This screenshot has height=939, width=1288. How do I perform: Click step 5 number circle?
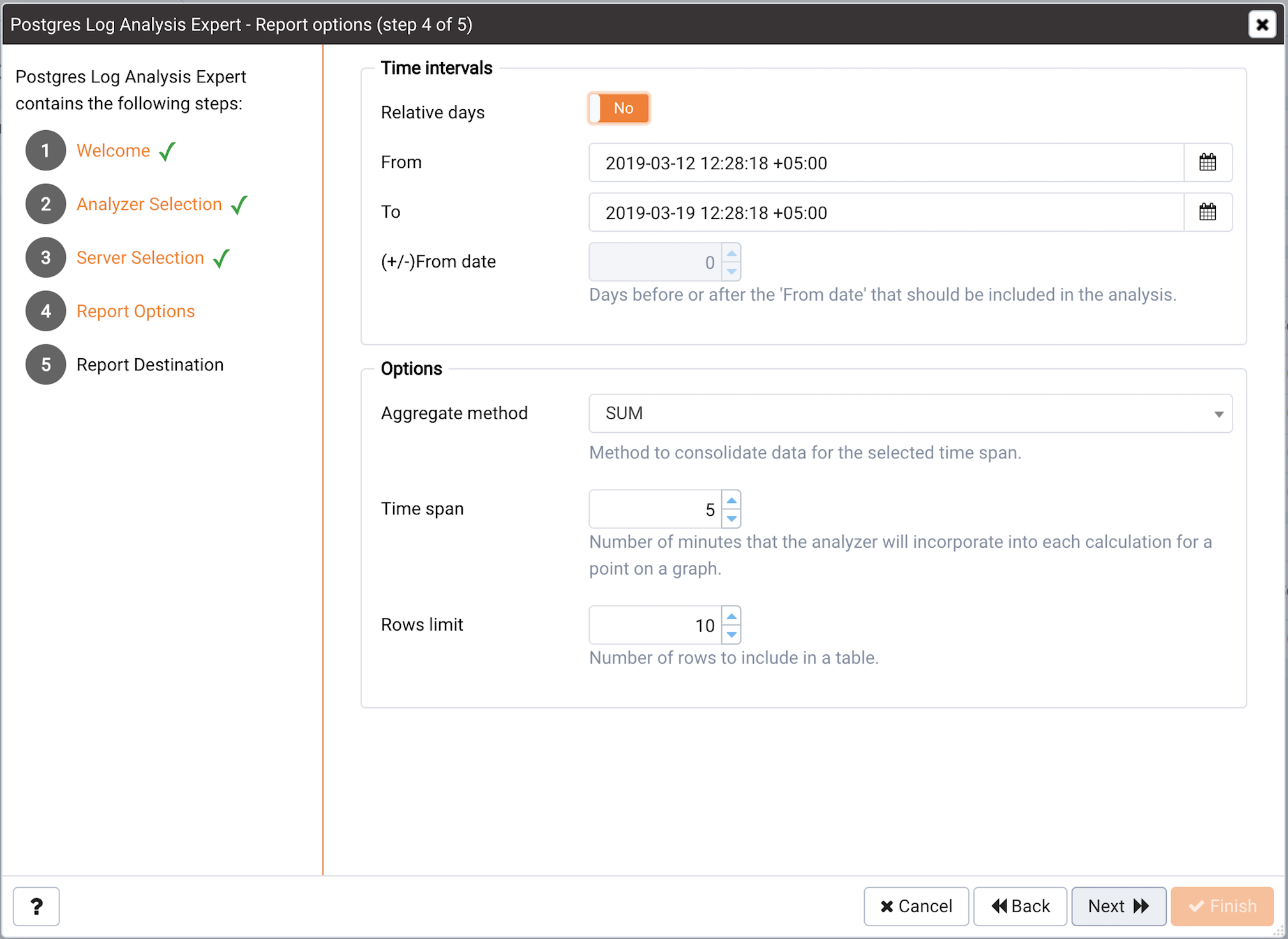45,365
